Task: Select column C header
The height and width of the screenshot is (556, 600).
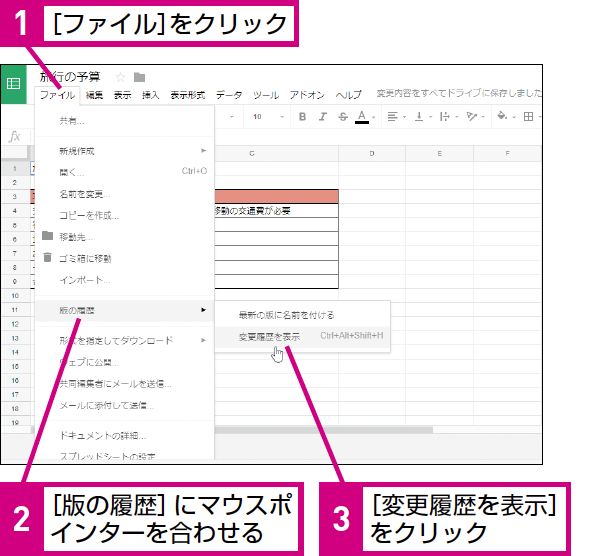Action: pyautogui.click(x=276, y=153)
